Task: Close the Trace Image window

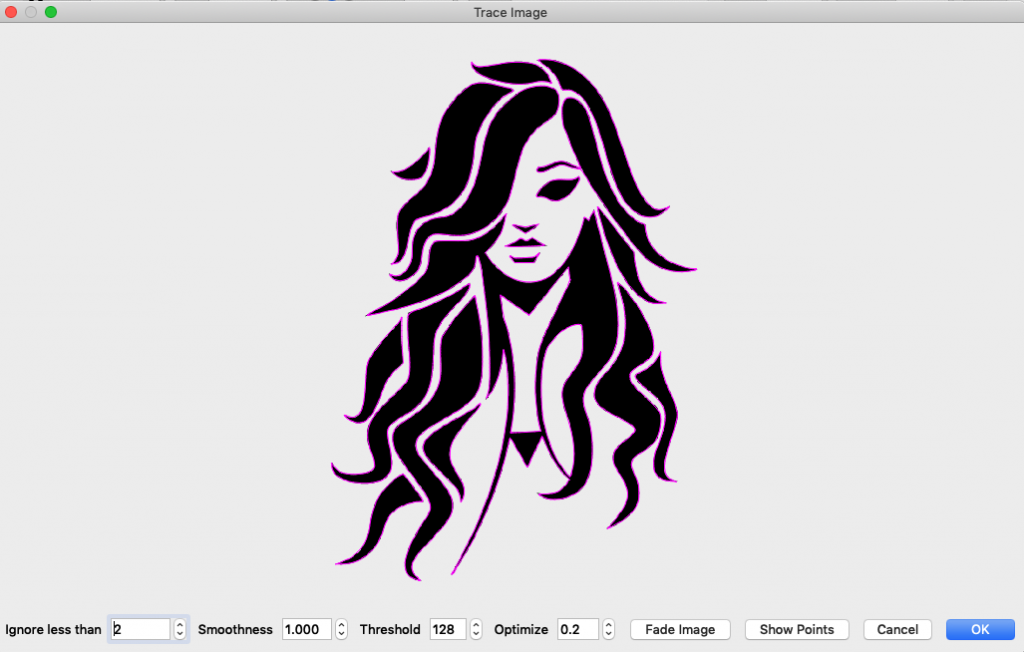Action: [11, 12]
